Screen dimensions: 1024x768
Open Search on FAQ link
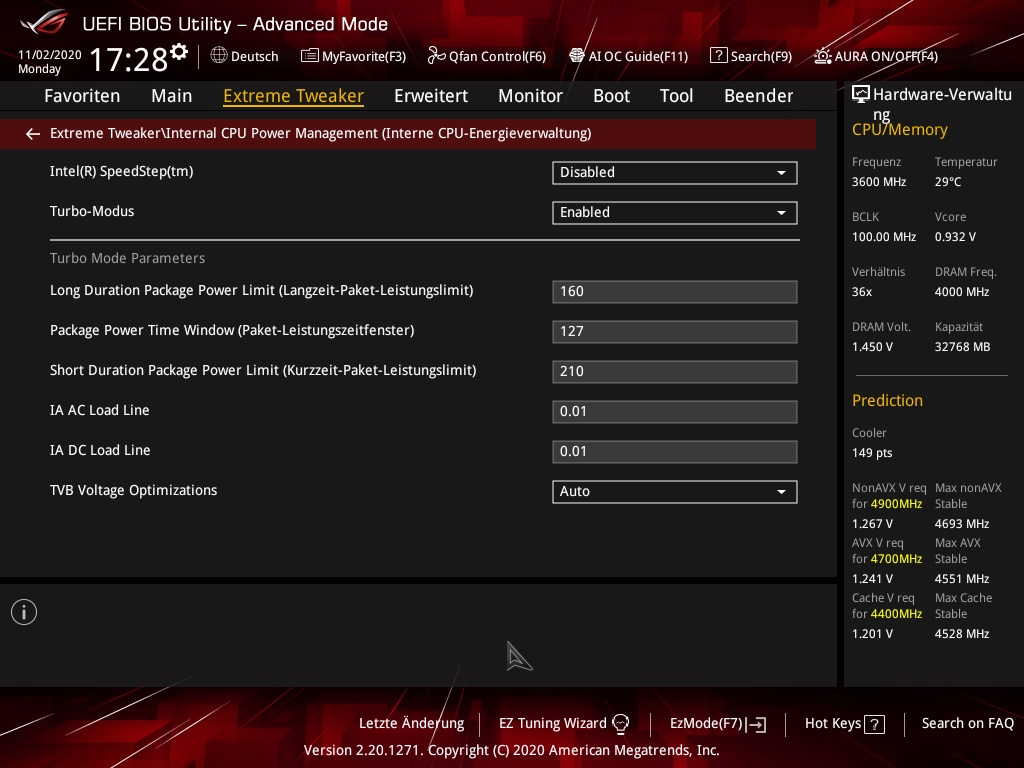coord(967,724)
